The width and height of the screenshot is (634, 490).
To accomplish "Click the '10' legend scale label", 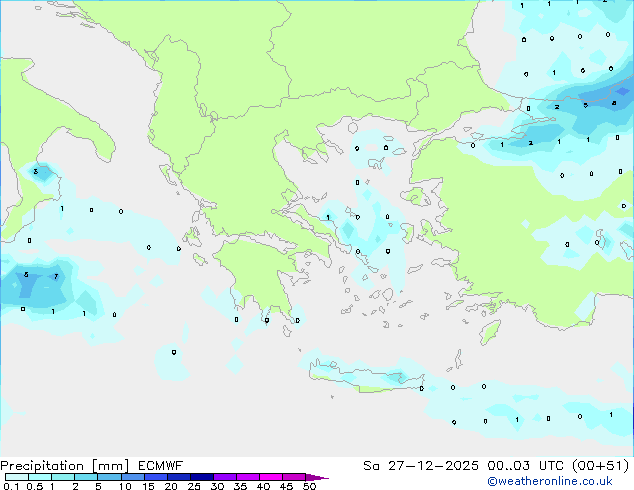I will [x=125, y=486].
